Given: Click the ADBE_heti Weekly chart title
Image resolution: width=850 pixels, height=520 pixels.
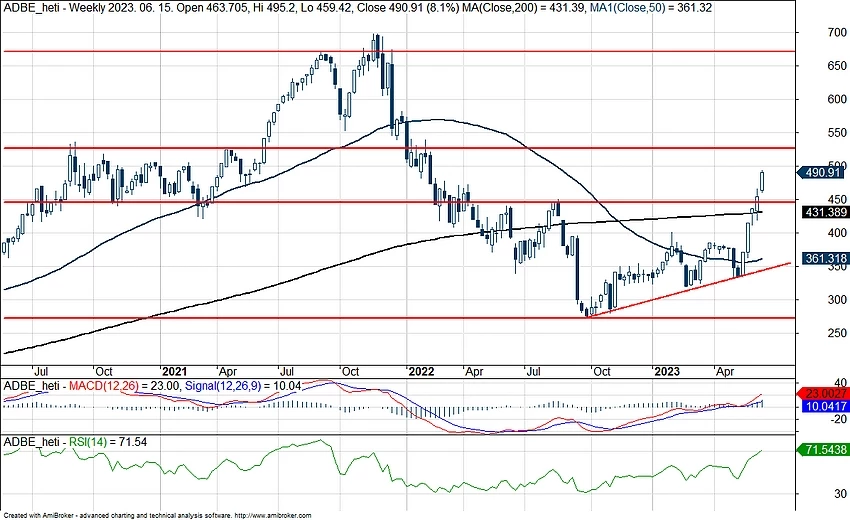Looking at the screenshot, I should tap(54, 8).
